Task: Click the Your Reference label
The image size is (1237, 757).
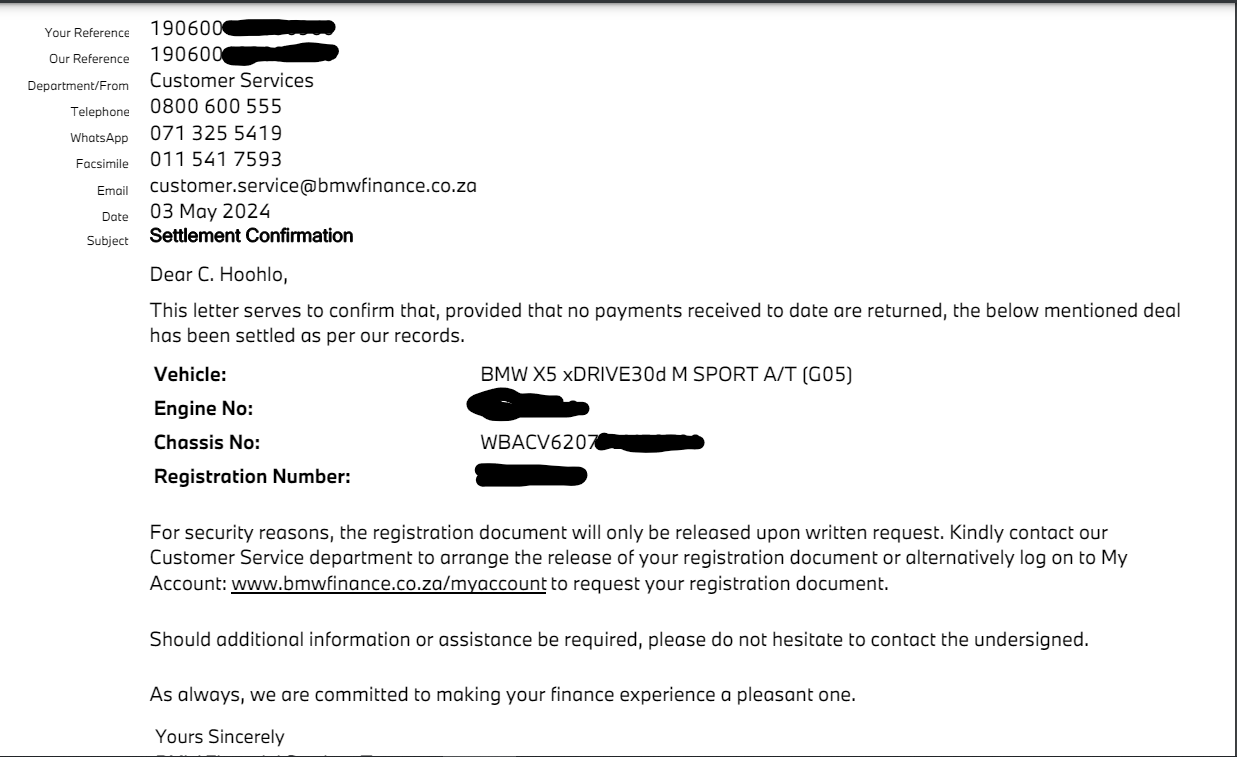Action: click(88, 34)
